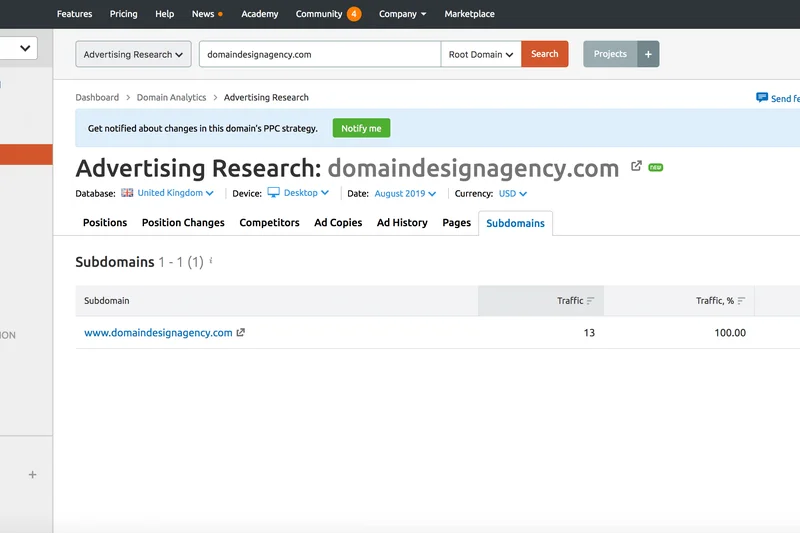
Task: Open News in top navigation
Action: (203, 14)
